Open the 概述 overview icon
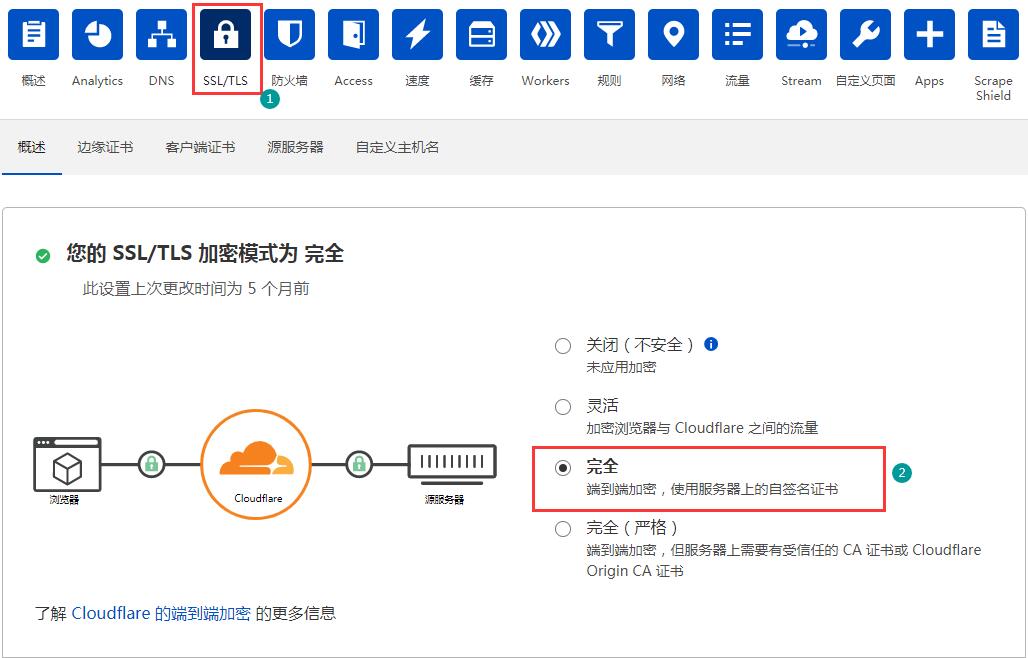1028x658 pixels. click(x=33, y=34)
